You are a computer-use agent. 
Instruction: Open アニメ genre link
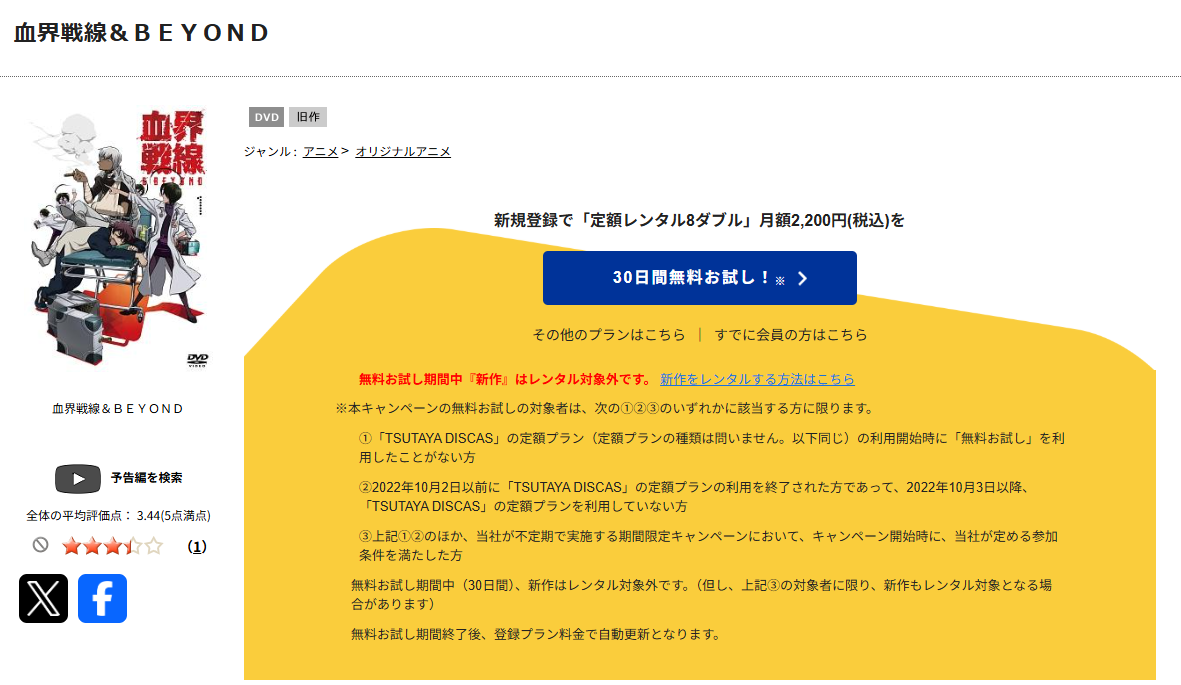click(320, 151)
